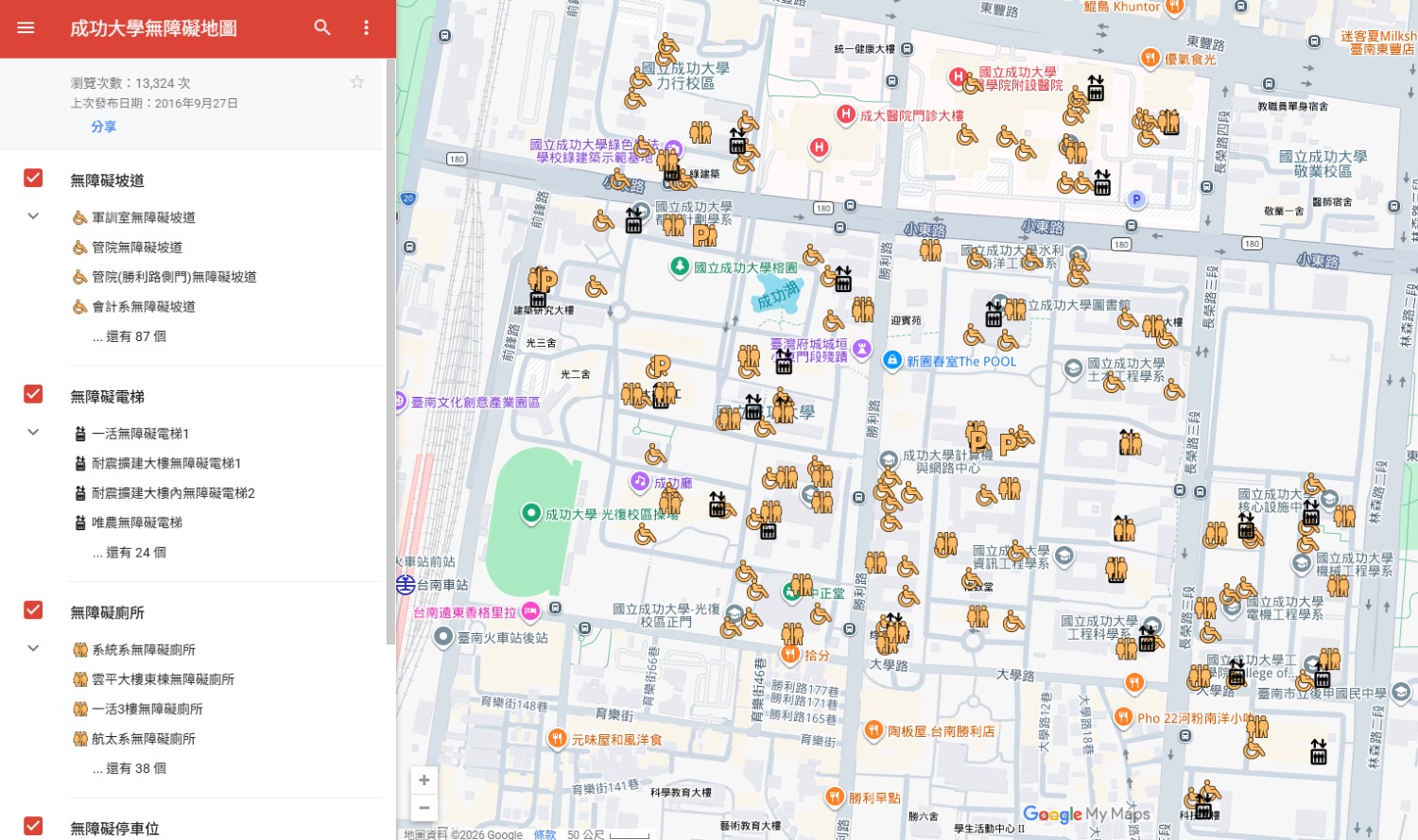1418x840 pixels.
Task: Toggle the 無障礙電梯 layer checkbox
Action: click(33, 394)
